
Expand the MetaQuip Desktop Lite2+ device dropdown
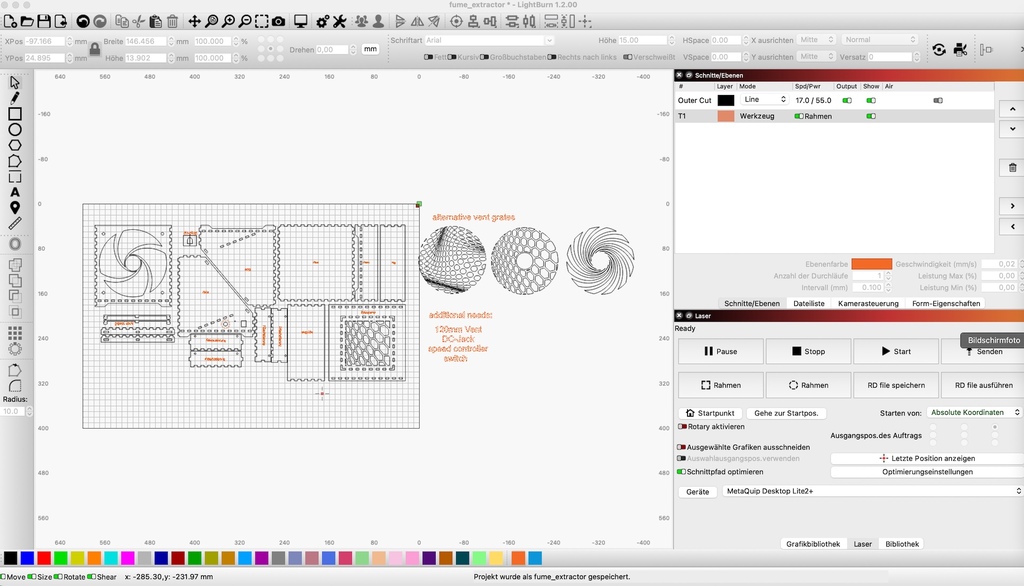tap(870, 492)
